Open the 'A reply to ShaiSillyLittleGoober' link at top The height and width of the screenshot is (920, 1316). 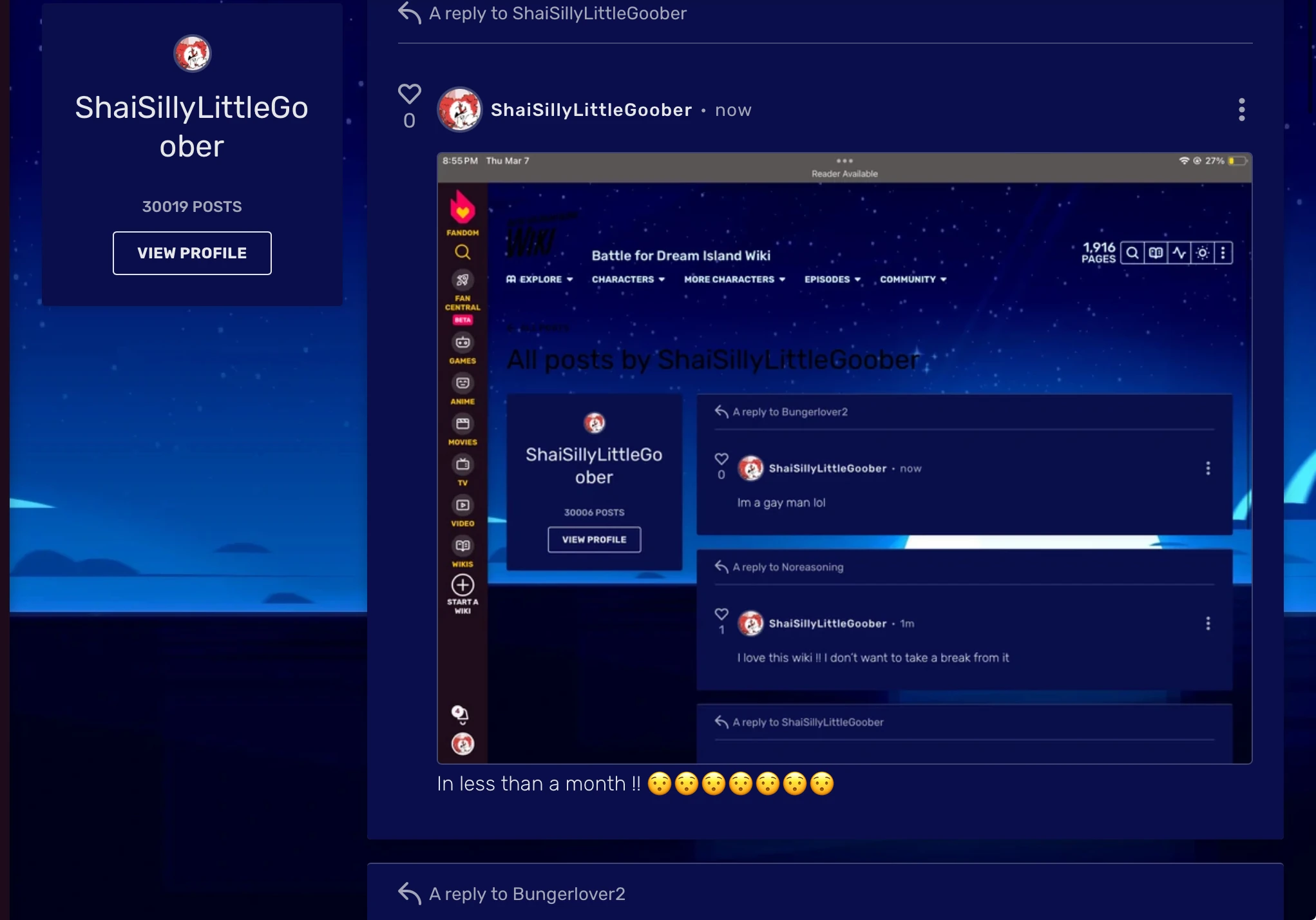(558, 13)
